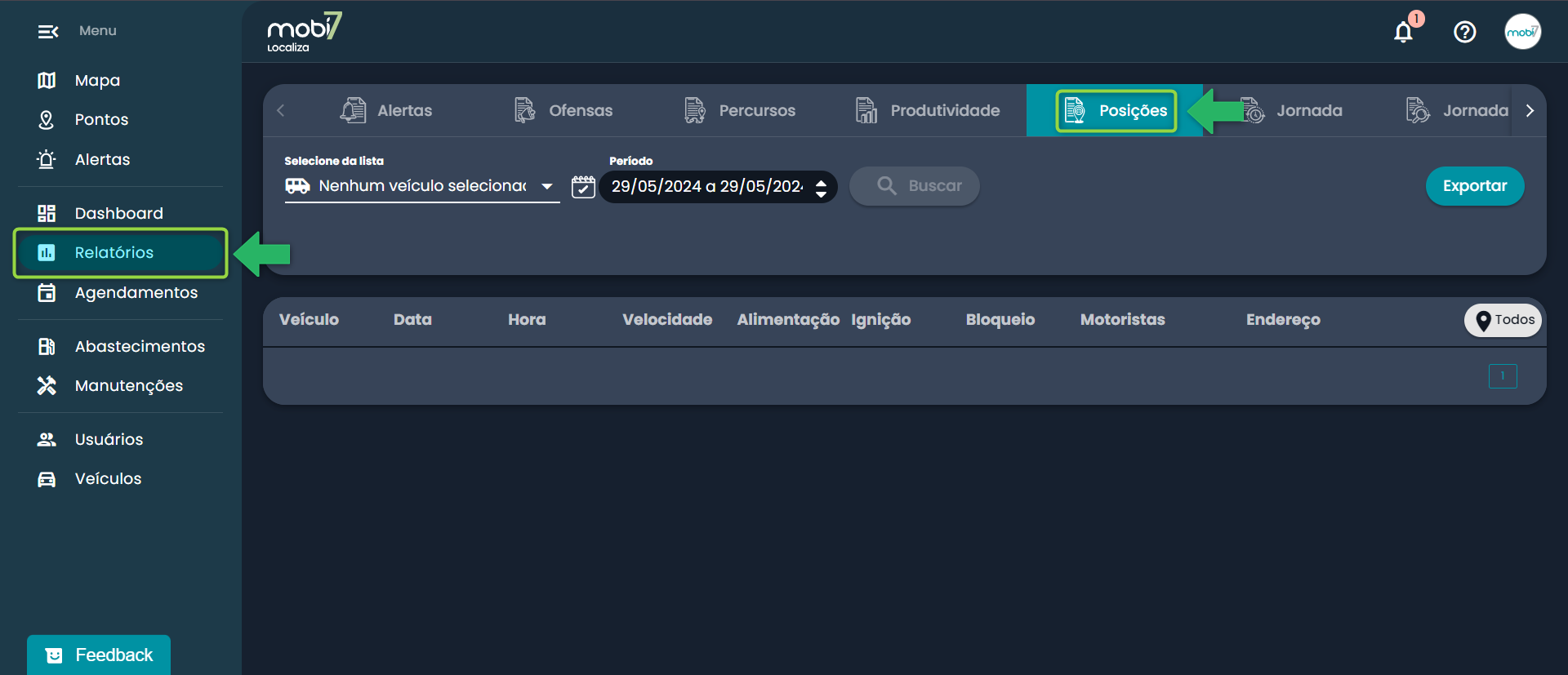Open Mapa from the sidebar
Screen dimensions: 1568x675
[97, 80]
